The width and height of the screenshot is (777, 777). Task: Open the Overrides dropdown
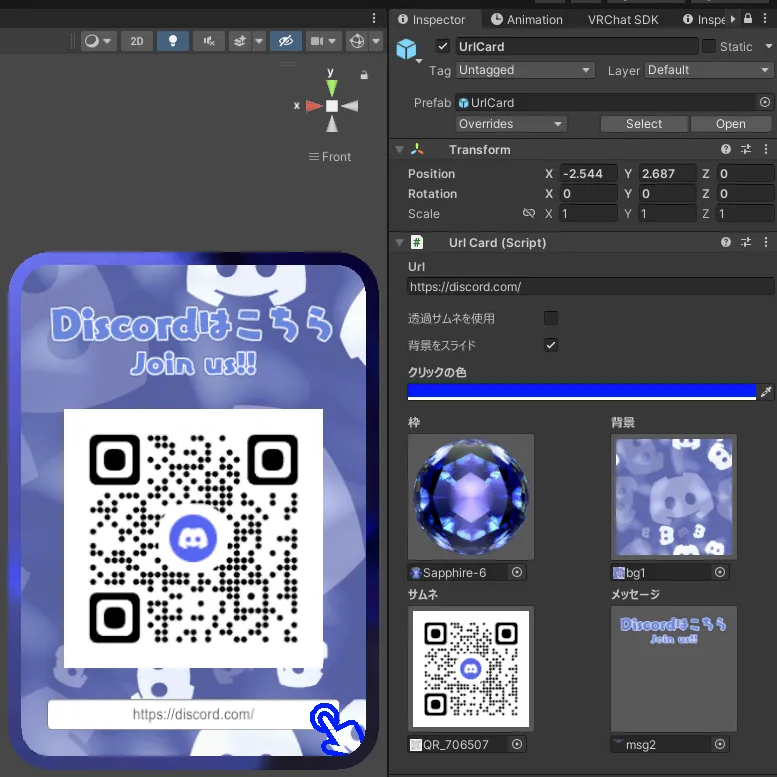[511, 124]
